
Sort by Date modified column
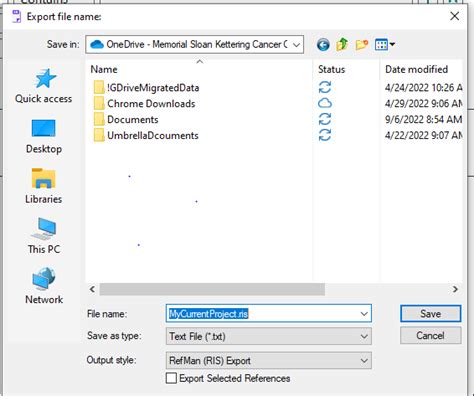coord(416,69)
